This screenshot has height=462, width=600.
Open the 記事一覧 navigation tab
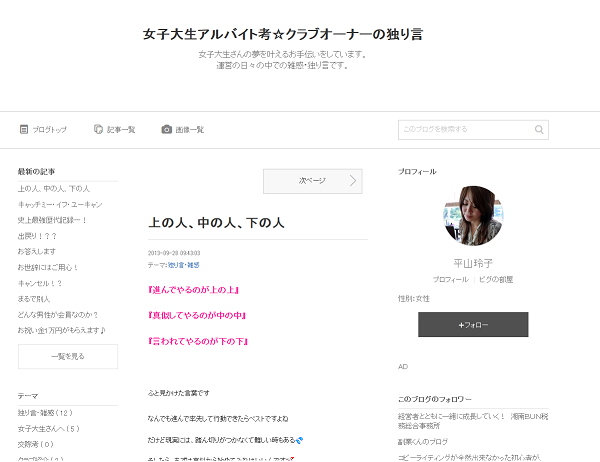(x=120, y=130)
